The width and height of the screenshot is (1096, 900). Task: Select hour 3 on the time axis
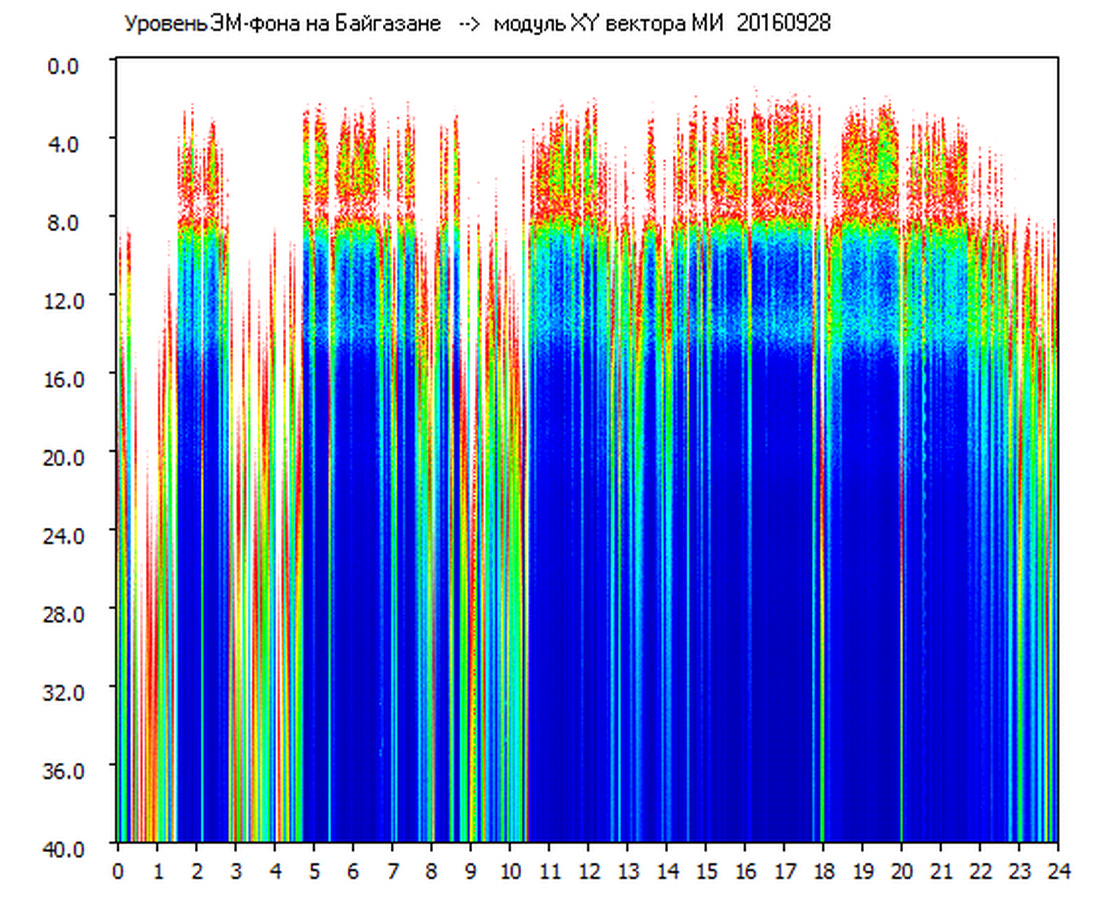[x=235, y=871]
